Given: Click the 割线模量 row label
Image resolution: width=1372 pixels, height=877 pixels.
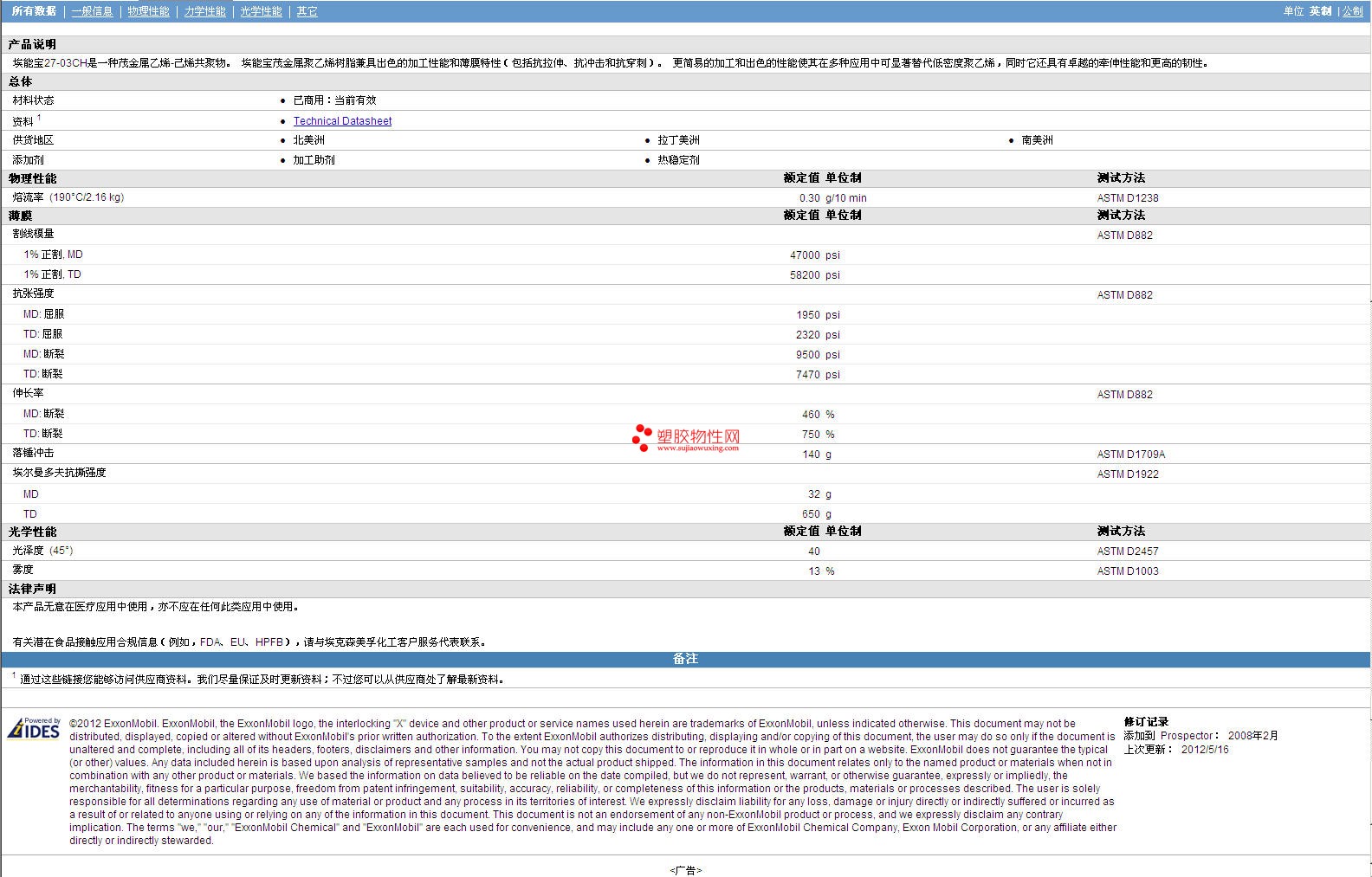Looking at the screenshot, I should 33,234.
